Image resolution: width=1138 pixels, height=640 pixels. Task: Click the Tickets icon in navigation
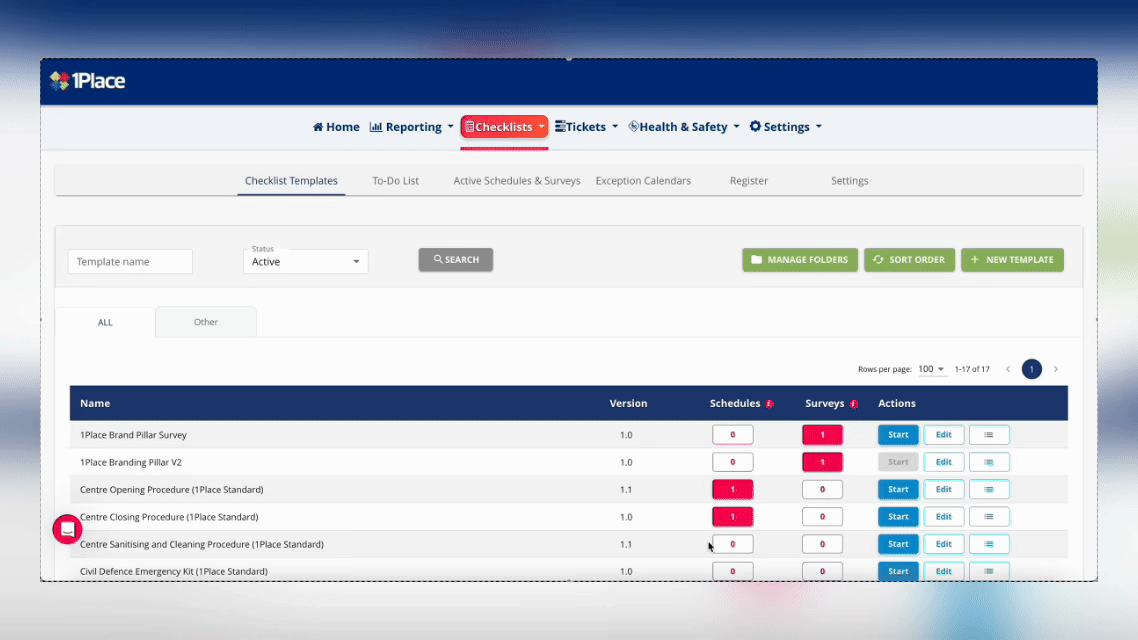coord(560,126)
